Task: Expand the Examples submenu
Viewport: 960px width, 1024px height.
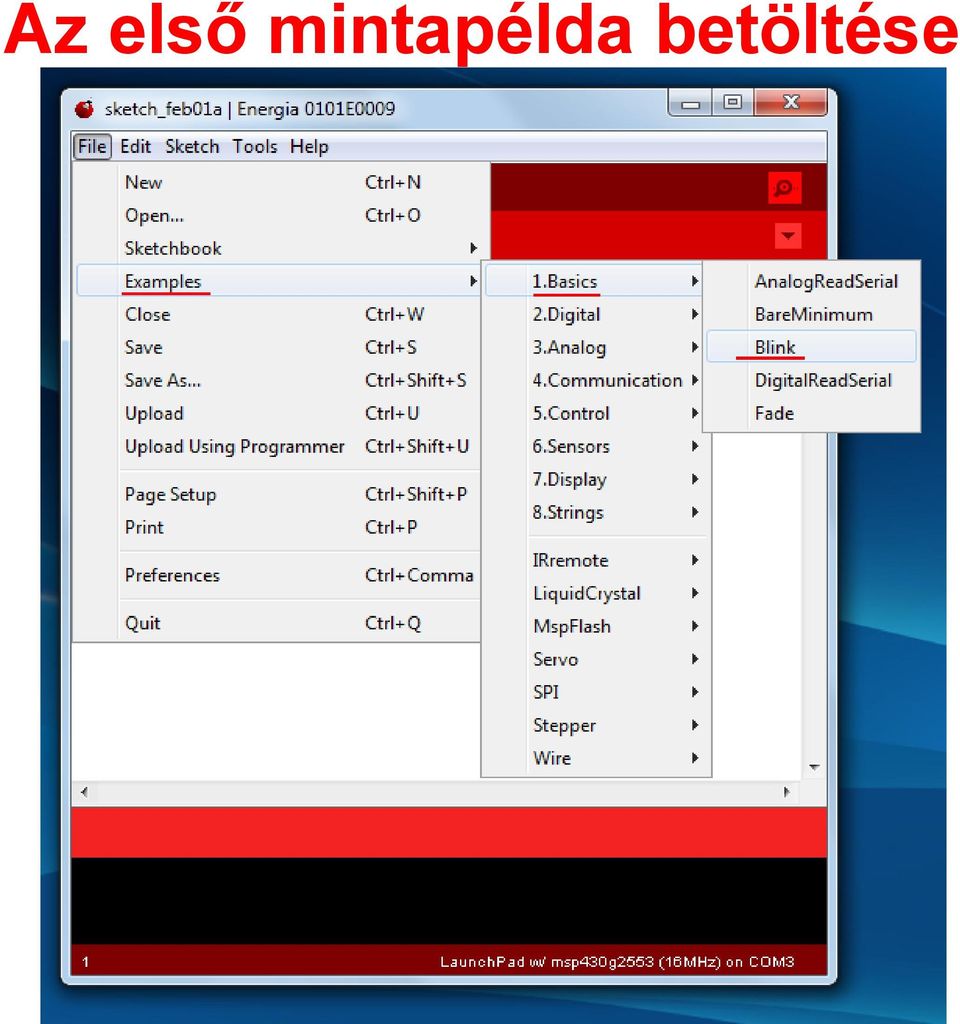Action: [x=278, y=281]
